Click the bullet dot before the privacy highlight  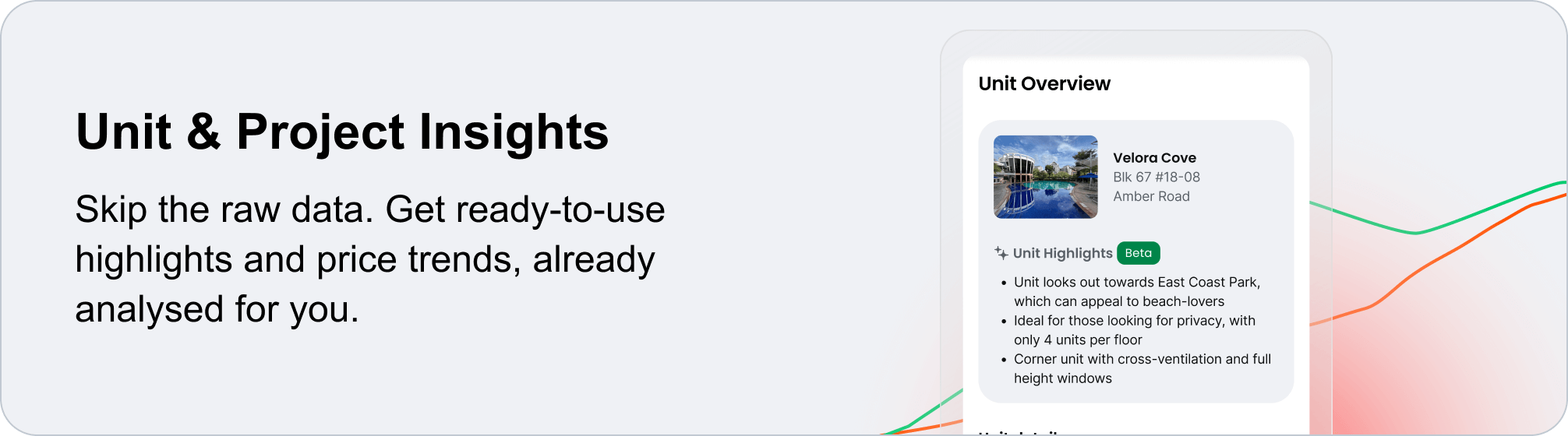click(1003, 321)
